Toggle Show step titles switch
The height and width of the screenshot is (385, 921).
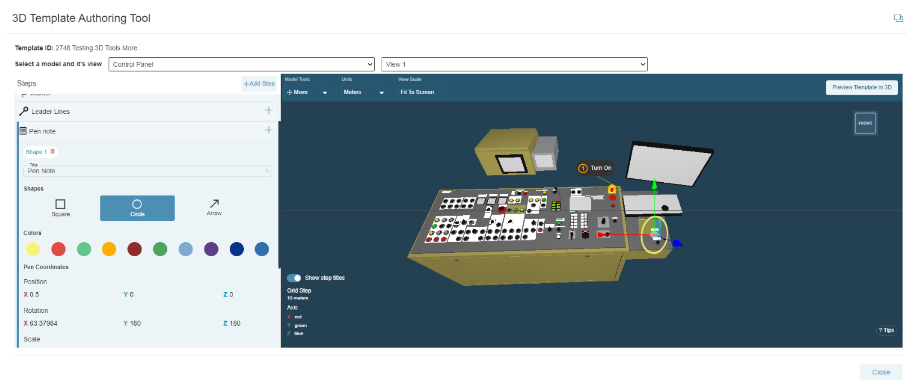click(x=294, y=277)
